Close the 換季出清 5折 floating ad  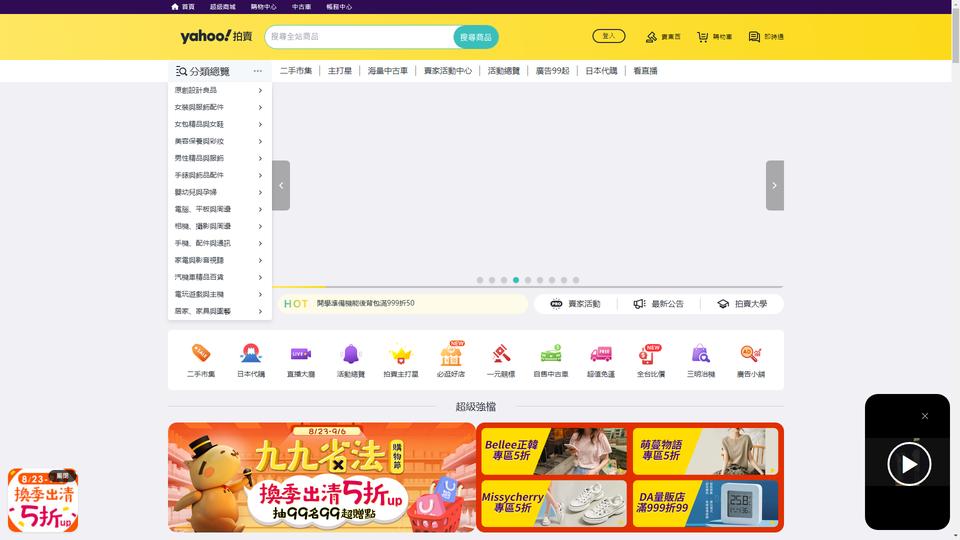[x=62, y=475]
